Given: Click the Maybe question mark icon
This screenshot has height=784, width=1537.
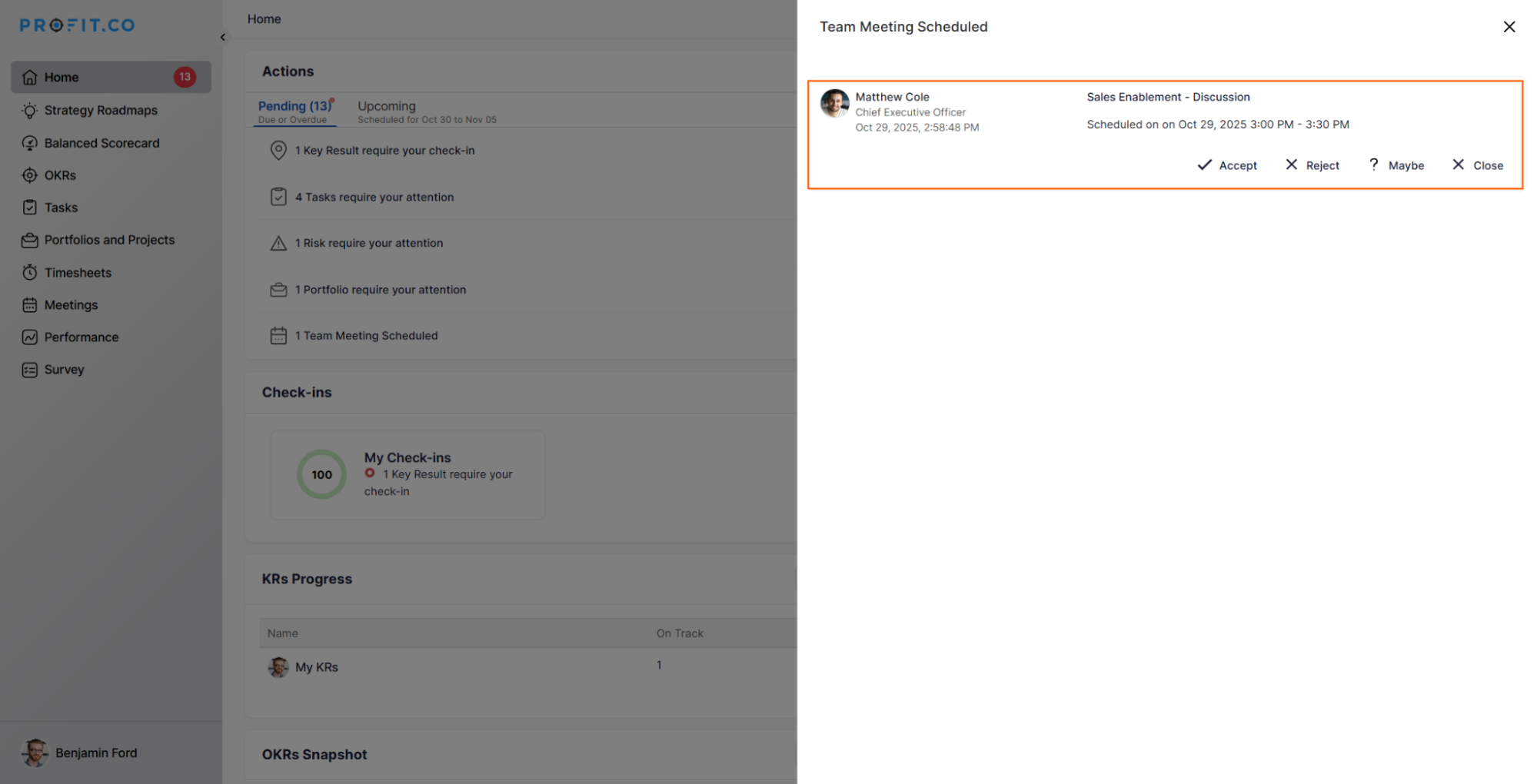Looking at the screenshot, I should (1374, 164).
